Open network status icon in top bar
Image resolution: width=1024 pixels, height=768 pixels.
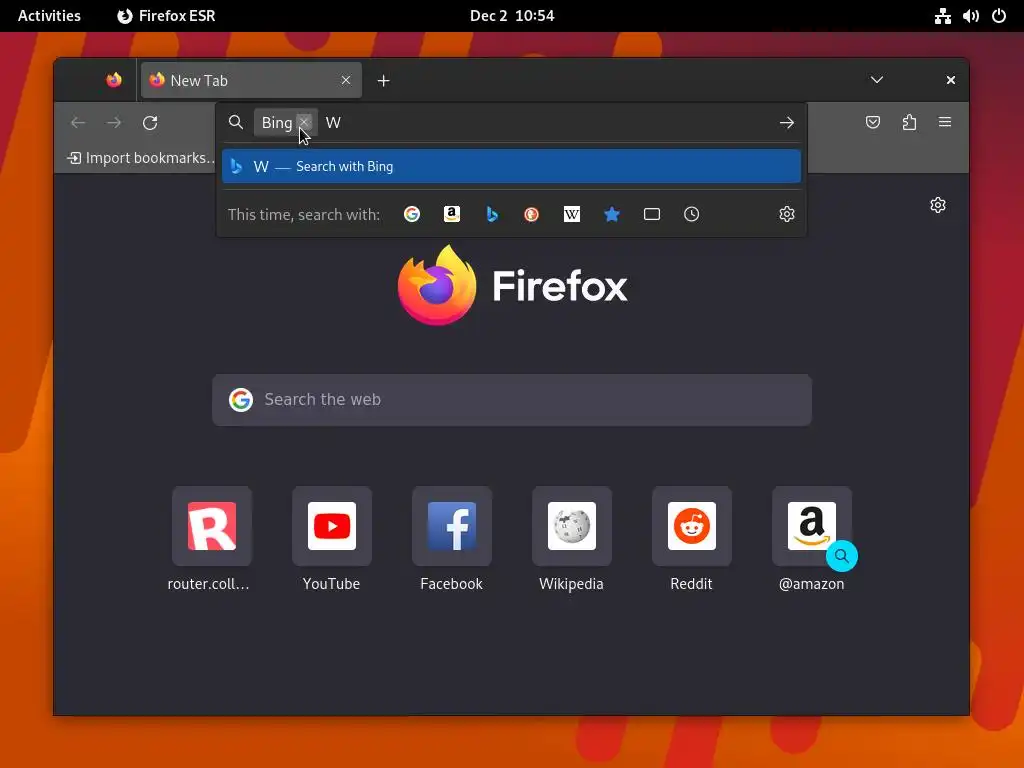coord(942,16)
